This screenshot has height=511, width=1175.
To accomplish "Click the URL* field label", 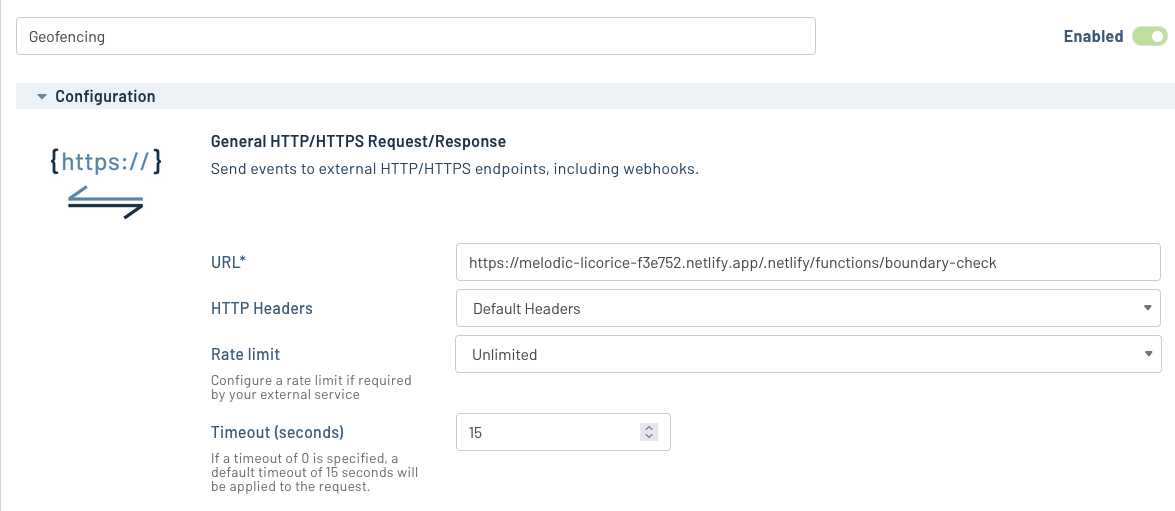I will pos(228,263).
